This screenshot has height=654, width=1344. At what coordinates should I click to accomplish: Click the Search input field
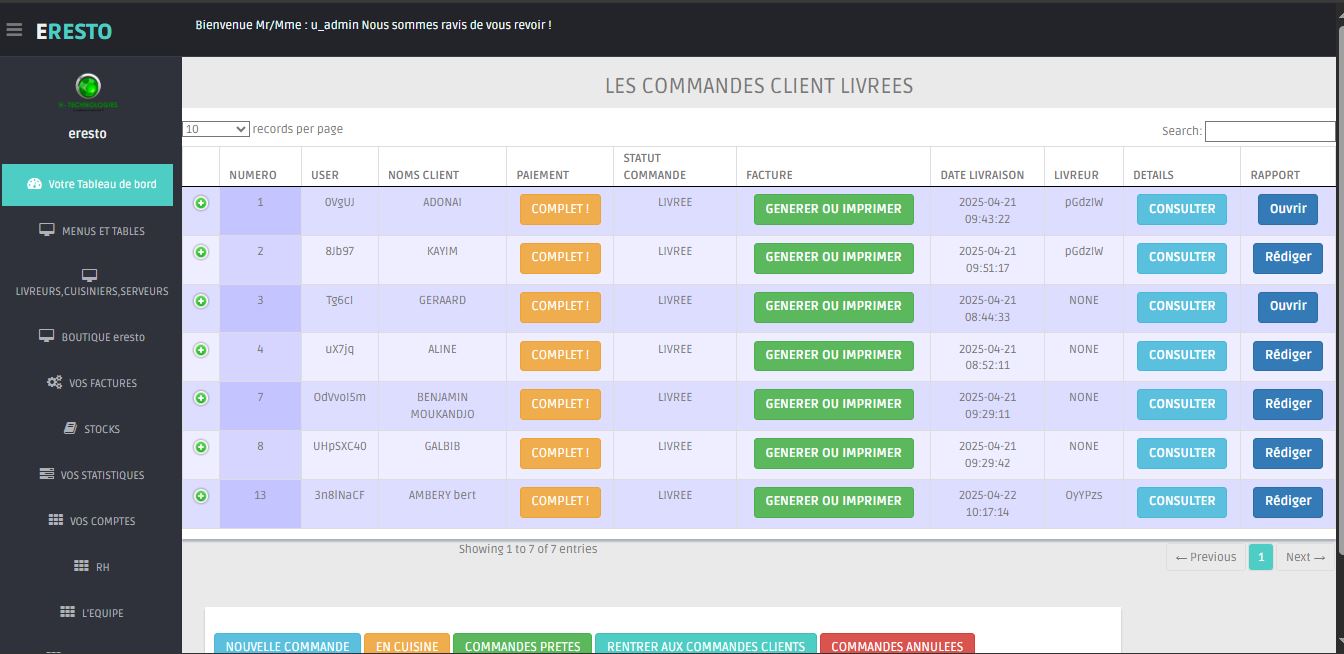click(x=1269, y=131)
